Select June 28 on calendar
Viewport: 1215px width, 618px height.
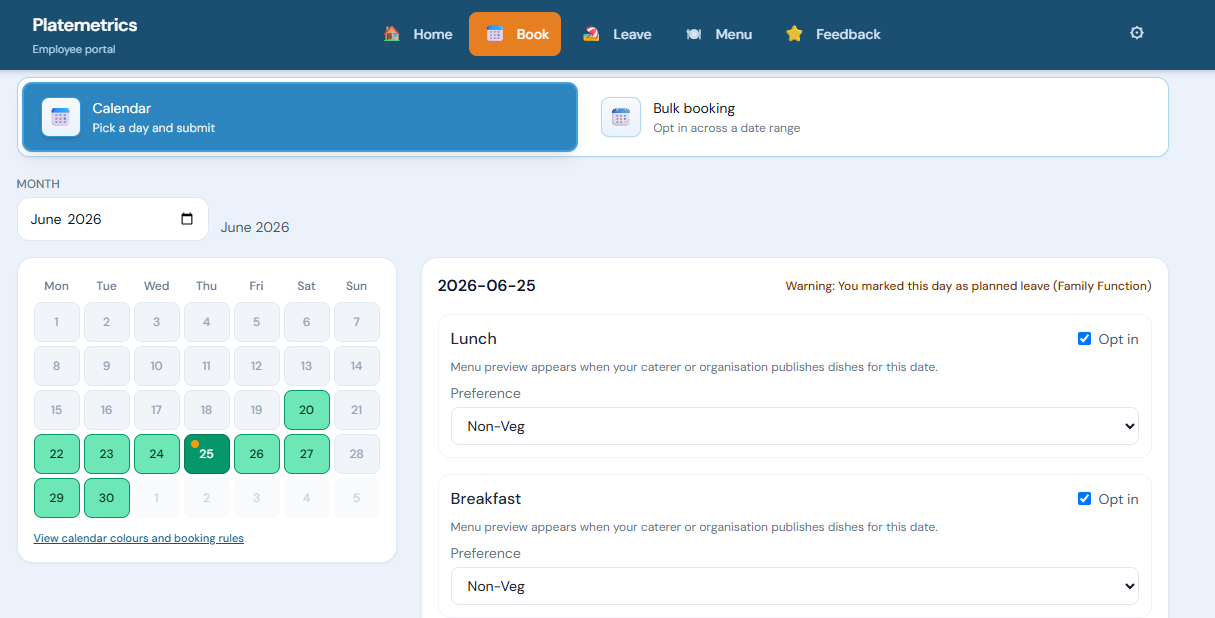[x=357, y=454]
